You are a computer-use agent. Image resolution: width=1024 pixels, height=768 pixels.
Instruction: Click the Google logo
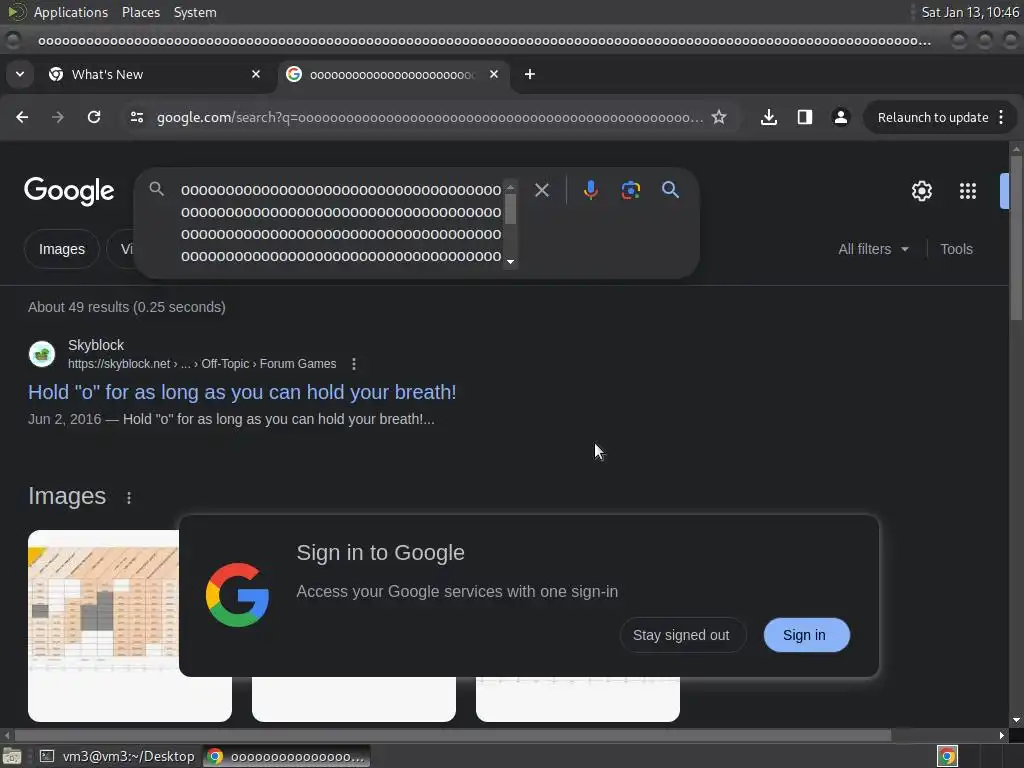[69, 191]
